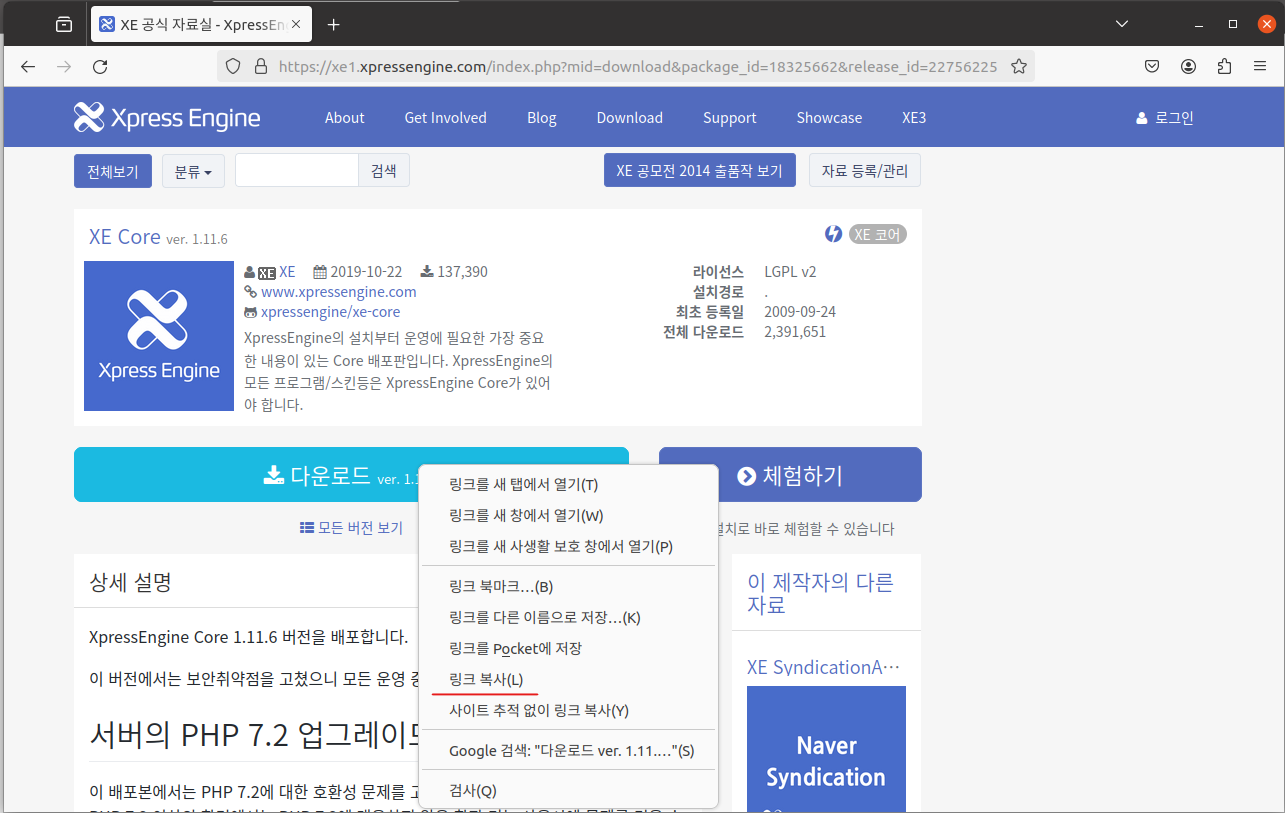This screenshot has height=813, width=1285.
Task: Click the Xpress Engine header logo
Action: tap(167, 118)
